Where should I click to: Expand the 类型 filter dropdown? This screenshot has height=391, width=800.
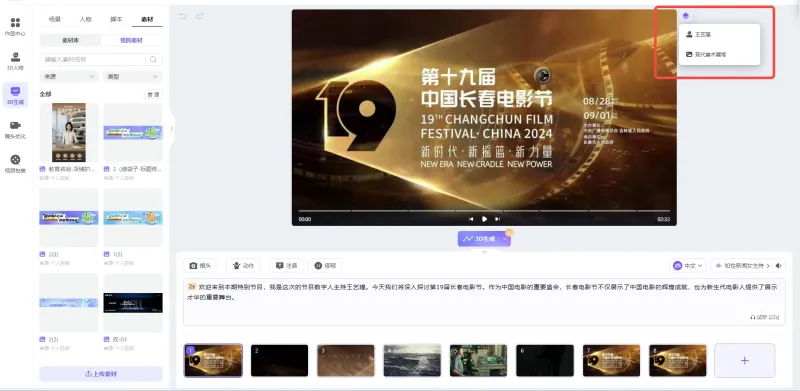133,77
